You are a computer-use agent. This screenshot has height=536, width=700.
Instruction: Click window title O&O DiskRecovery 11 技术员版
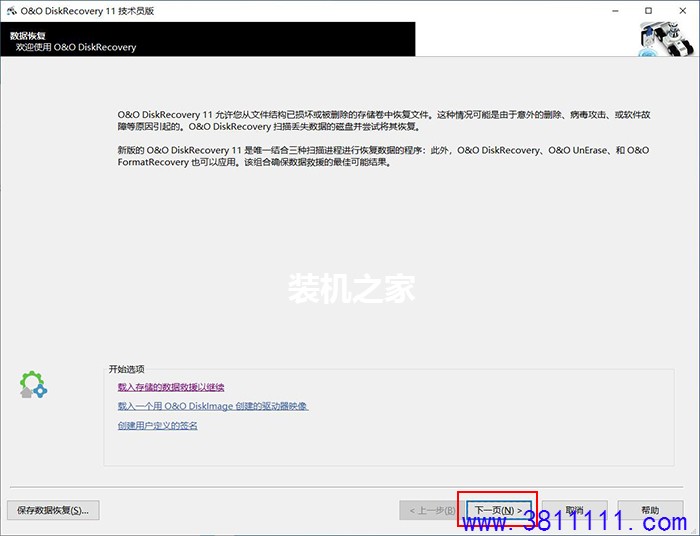tap(87, 11)
